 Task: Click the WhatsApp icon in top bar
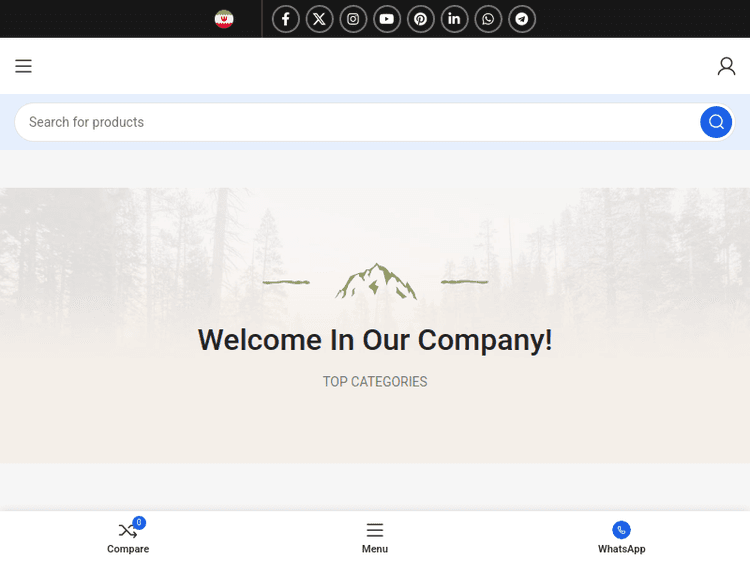click(x=488, y=19)
